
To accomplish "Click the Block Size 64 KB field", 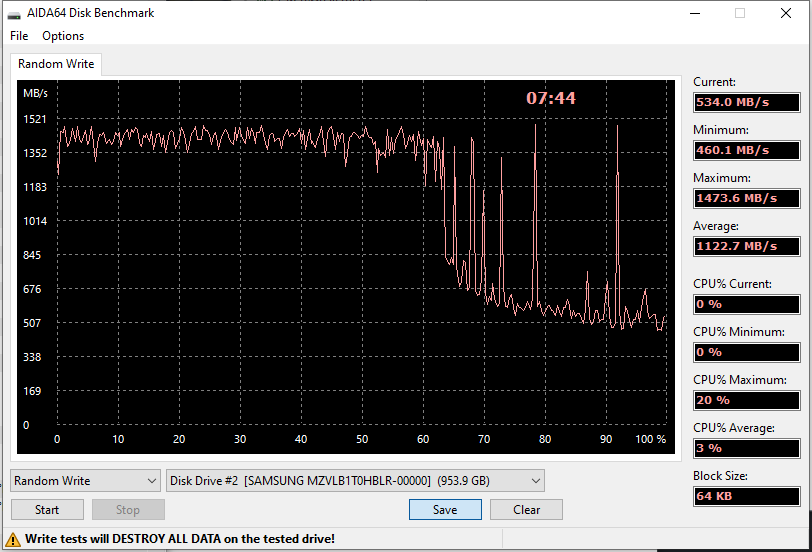I will click(747, 496).
